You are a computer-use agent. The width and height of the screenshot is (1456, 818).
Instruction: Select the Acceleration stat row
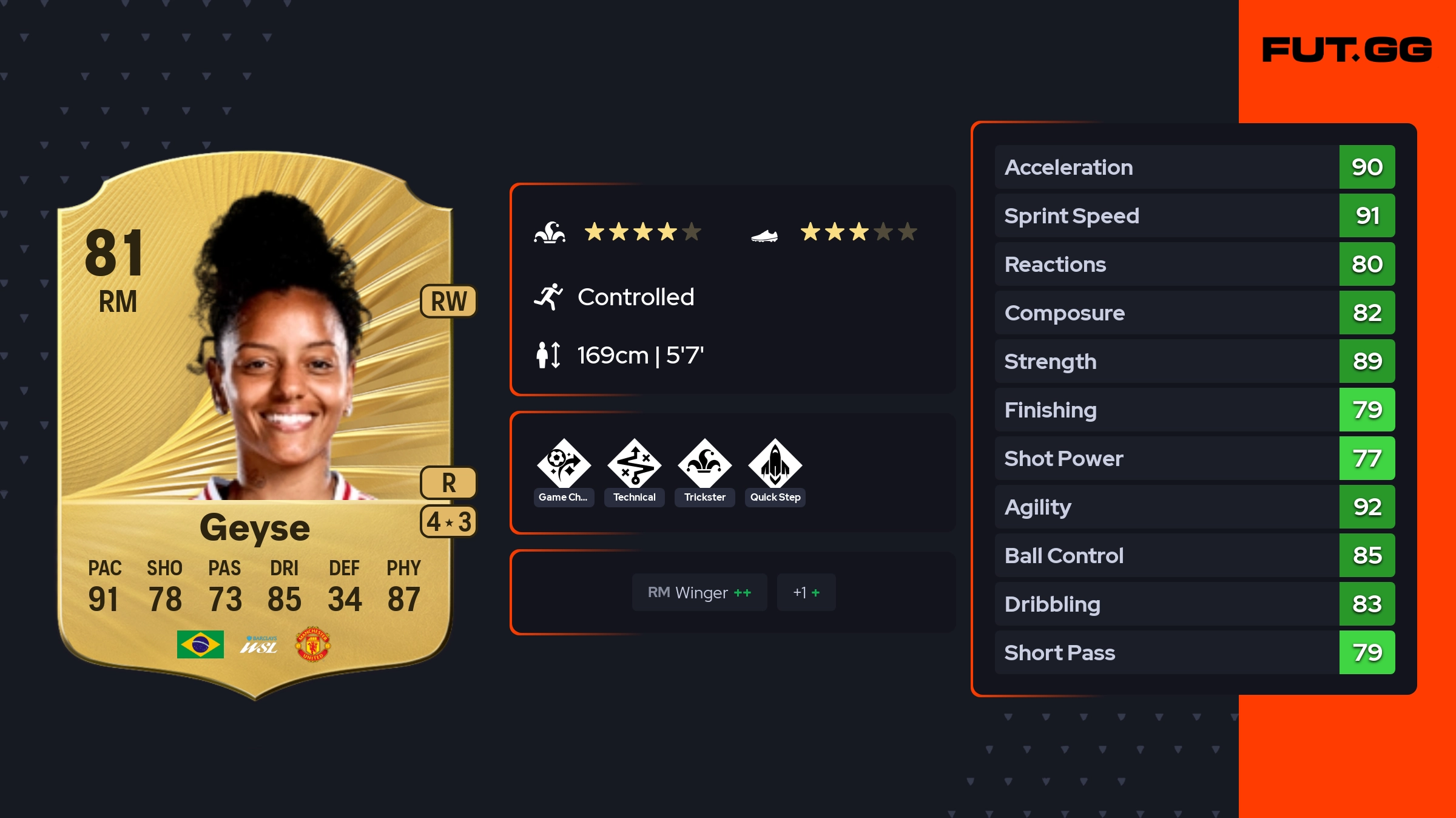pos(1195,167)
